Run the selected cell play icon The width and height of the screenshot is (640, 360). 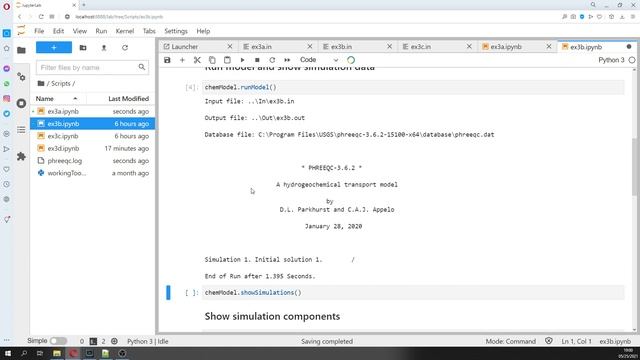(x=242, y=60)
